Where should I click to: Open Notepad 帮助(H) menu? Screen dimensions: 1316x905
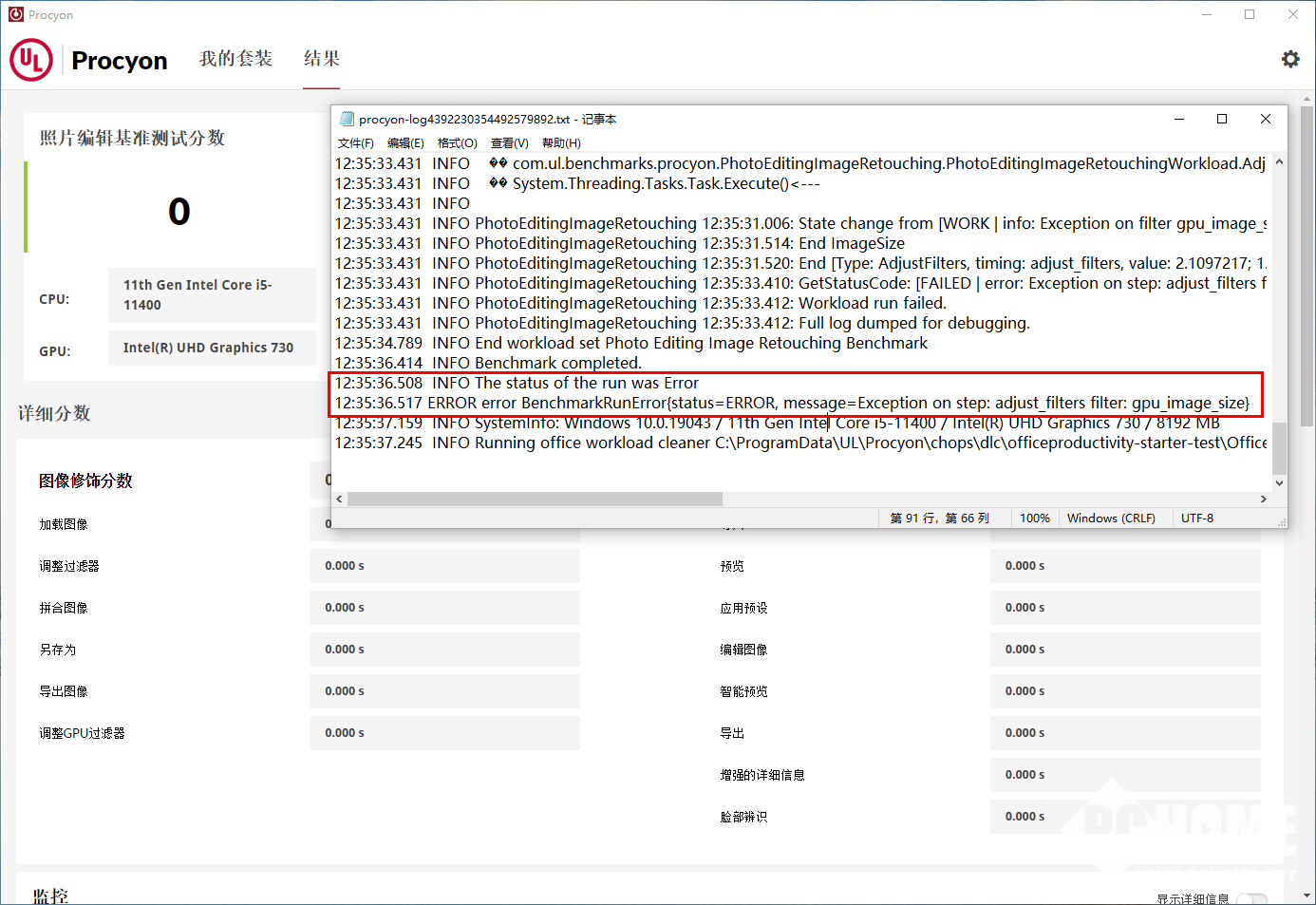[561, 142]
